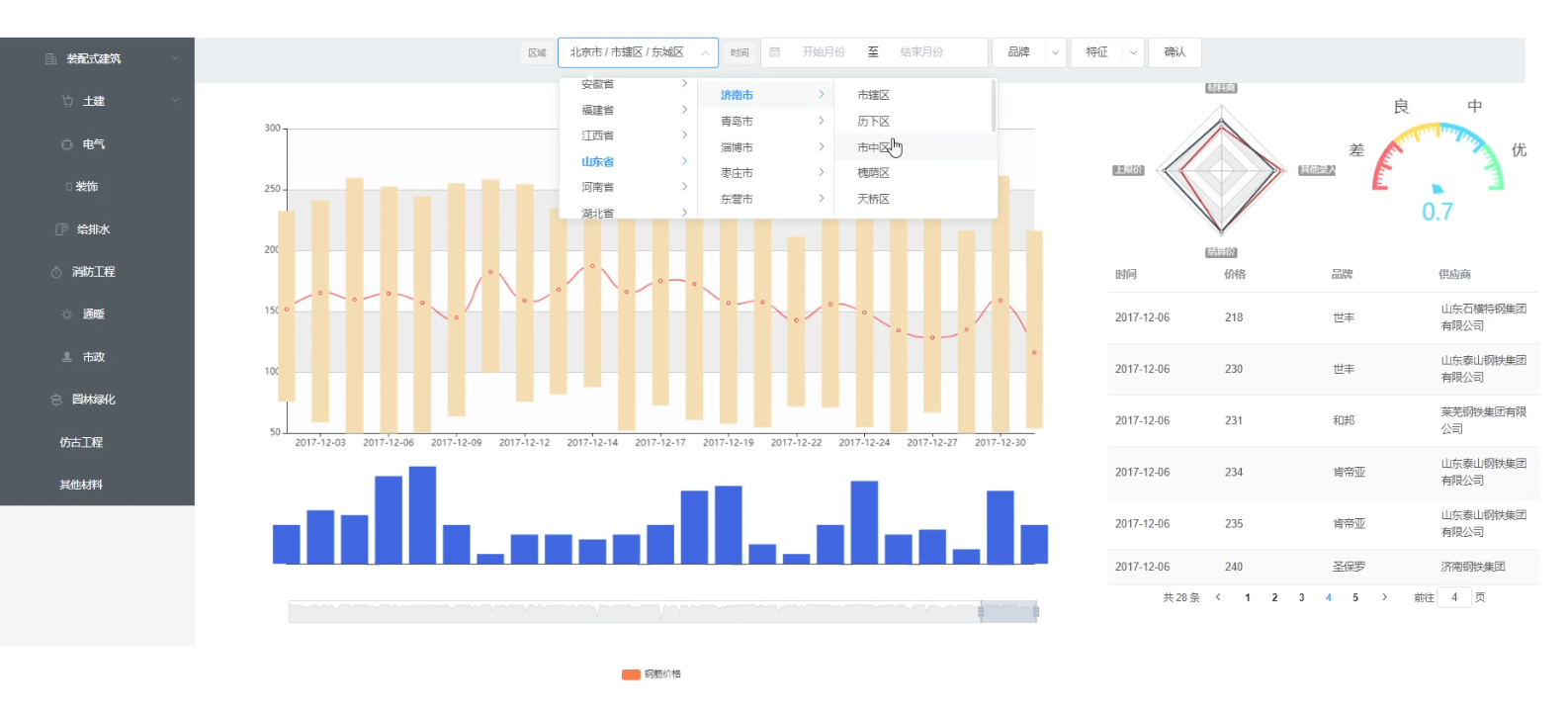The height and width of the screenshot is (715, 1568).
Task: Click the 0.7 gauge value
Action: click(1437, 212)
